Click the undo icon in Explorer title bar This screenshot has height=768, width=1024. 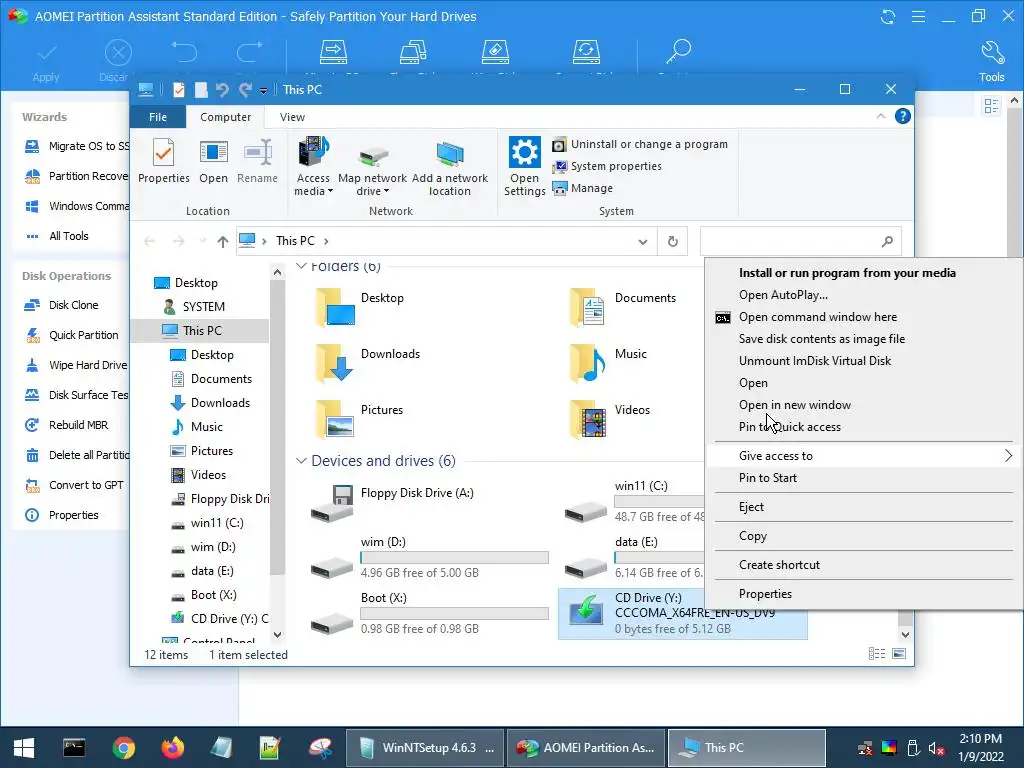(x=222, y=89)
